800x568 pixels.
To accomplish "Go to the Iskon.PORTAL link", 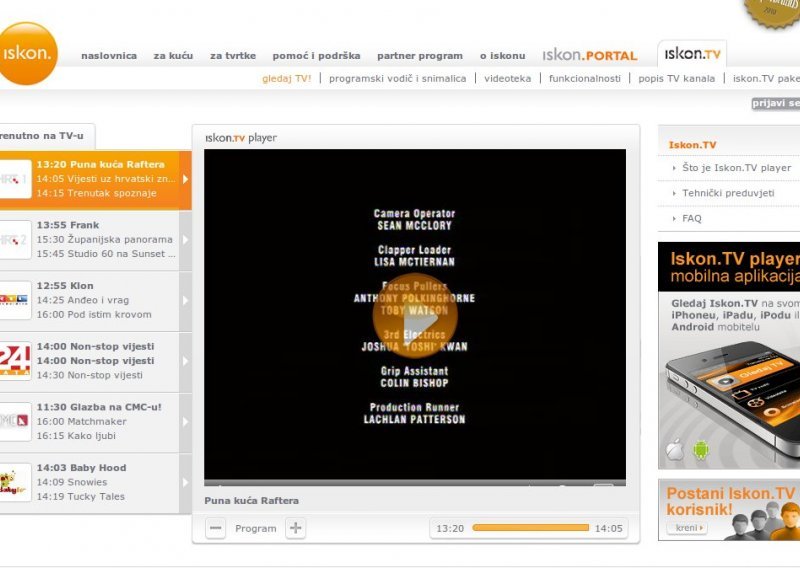I will pos(590,55).
